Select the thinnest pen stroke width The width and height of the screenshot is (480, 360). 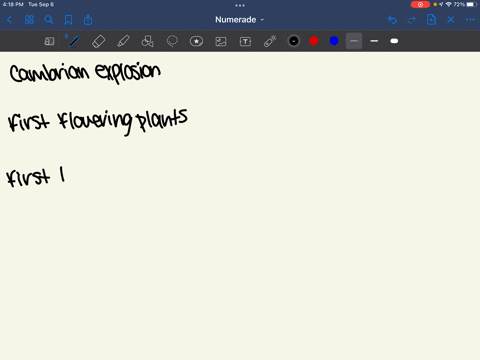[x=354, y=41]
